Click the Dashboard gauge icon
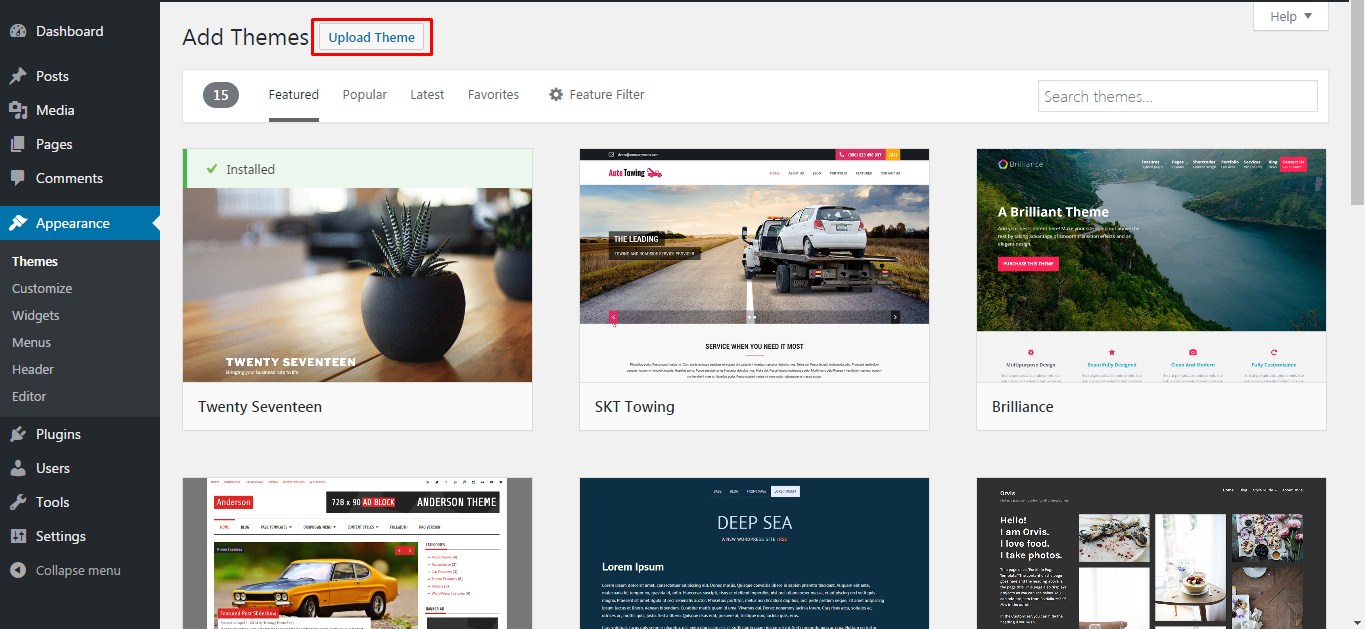 coord(21,31)
